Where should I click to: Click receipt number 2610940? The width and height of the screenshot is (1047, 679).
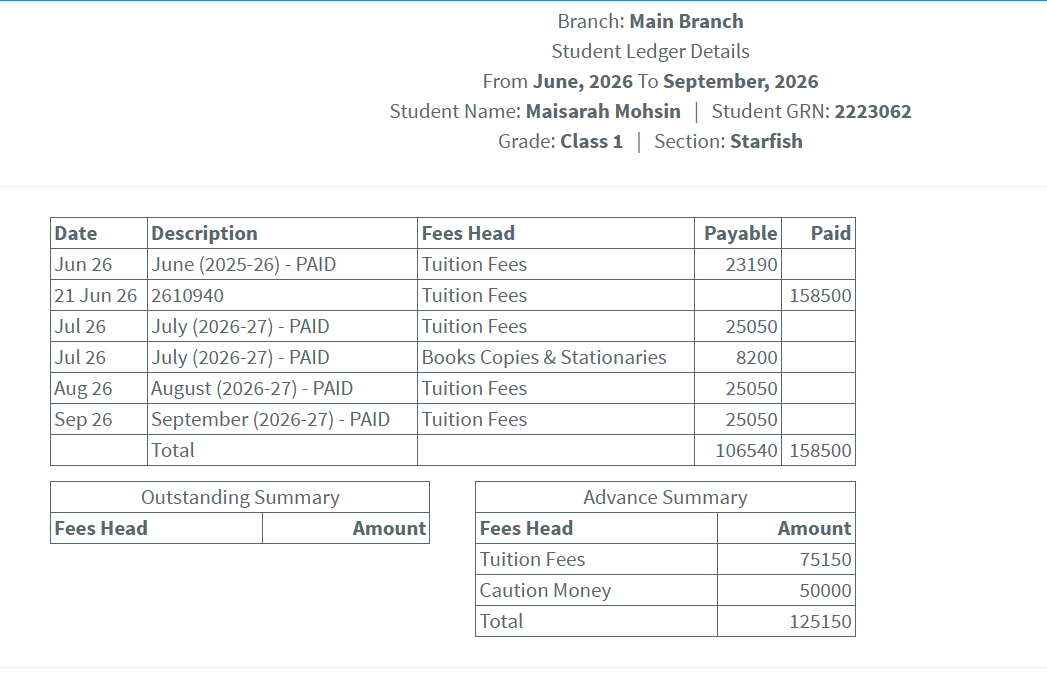[x=188, y=295]
